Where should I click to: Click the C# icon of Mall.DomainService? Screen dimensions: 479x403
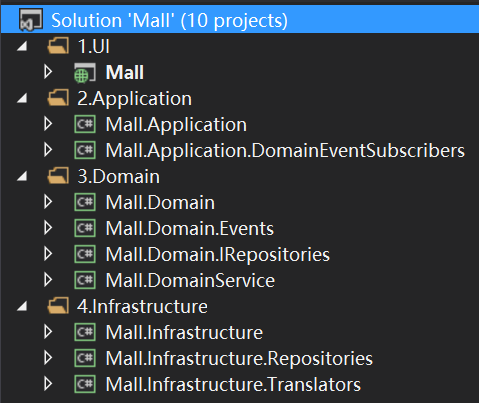pos(85,280)
